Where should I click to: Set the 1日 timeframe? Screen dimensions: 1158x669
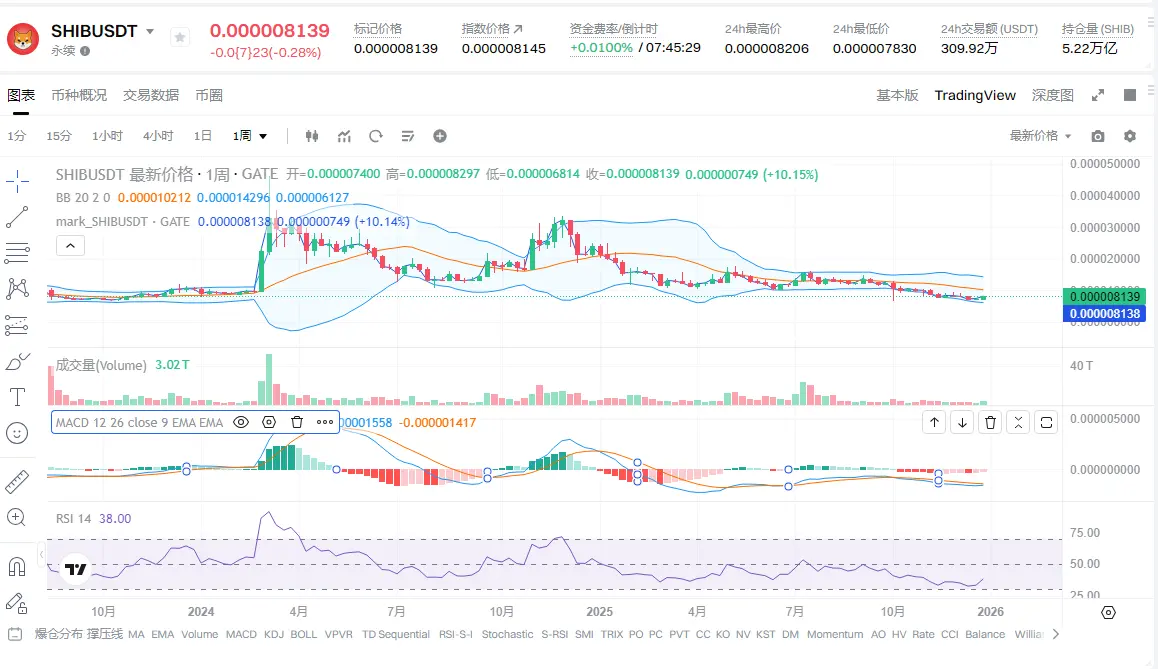point(202,136)
